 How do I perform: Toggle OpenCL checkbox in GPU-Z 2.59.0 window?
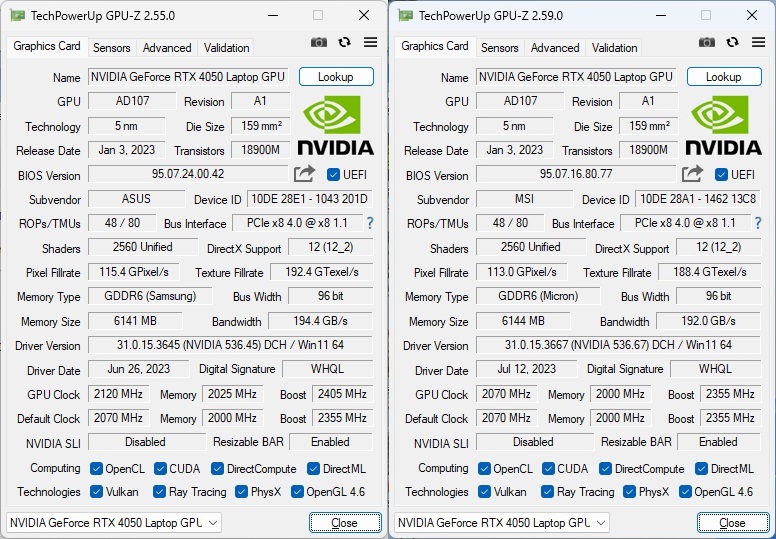click(x=485, y=468)
